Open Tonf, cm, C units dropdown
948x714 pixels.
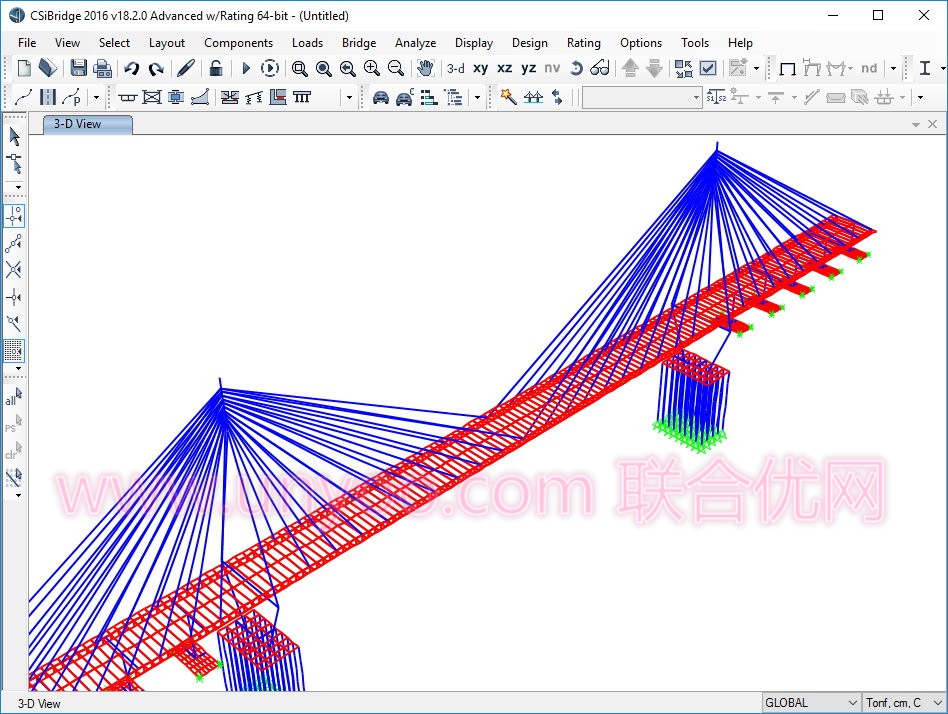pos(904,703)
